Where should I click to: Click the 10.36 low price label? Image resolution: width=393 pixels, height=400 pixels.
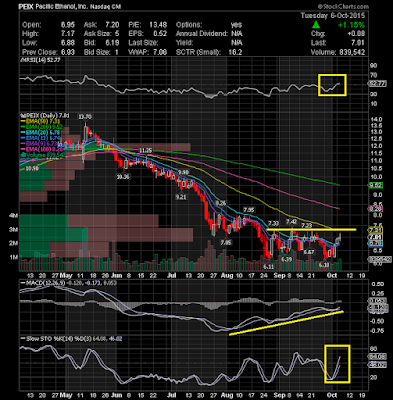(123, 177)
